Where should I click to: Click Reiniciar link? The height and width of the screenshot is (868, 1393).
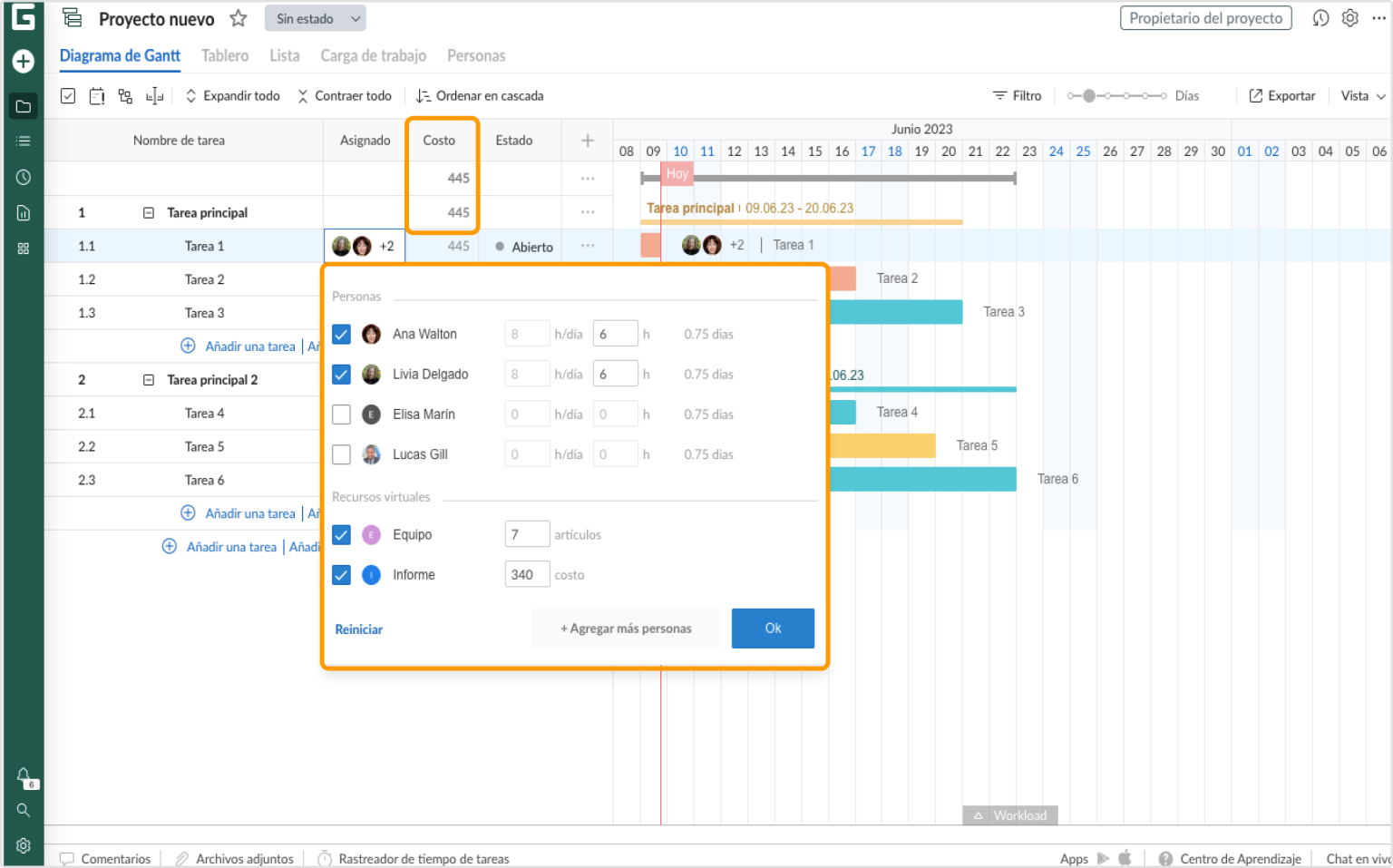359,629
